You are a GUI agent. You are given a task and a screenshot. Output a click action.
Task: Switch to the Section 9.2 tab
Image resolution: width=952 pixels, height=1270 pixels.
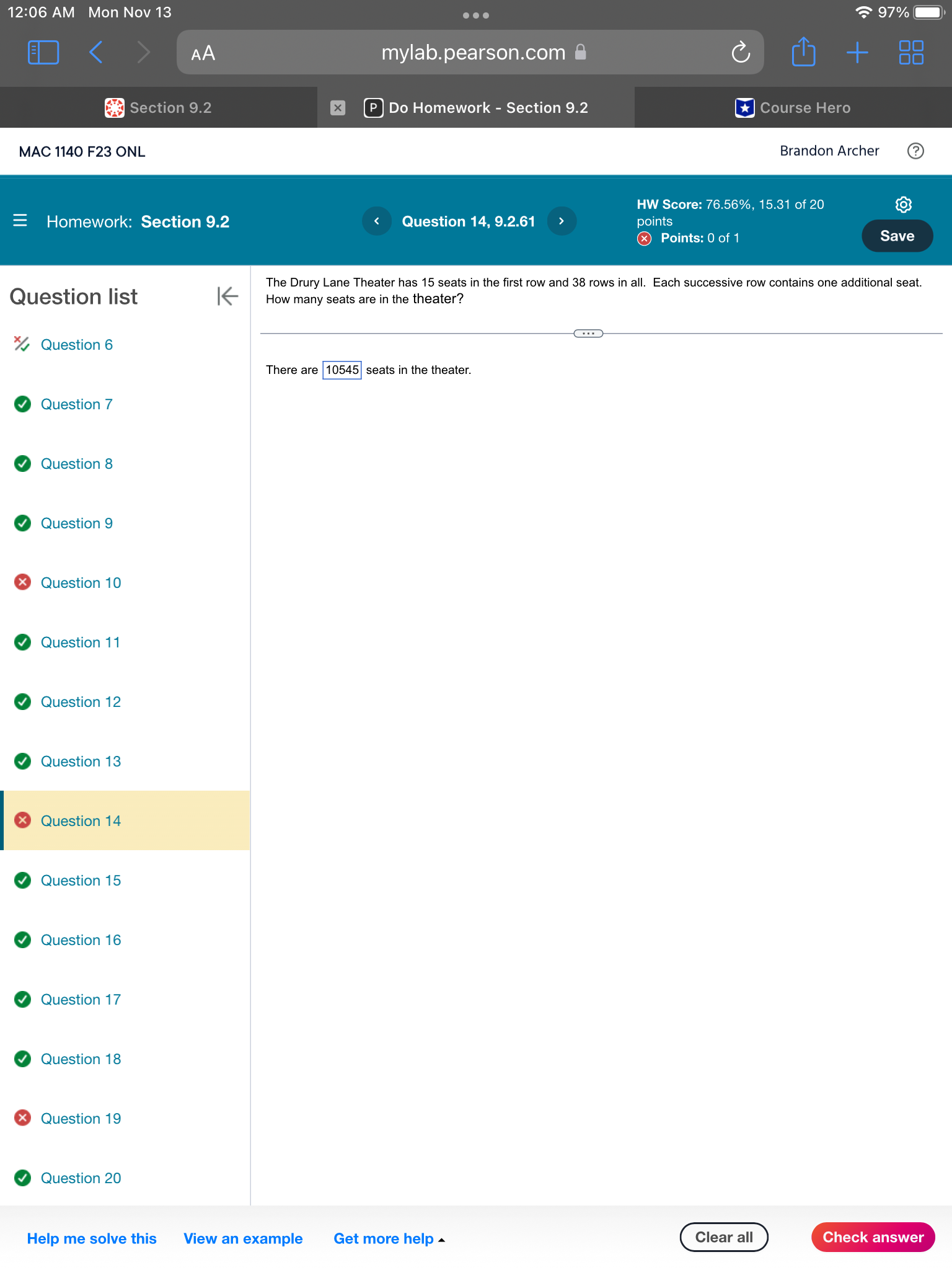tap(159, 108)
